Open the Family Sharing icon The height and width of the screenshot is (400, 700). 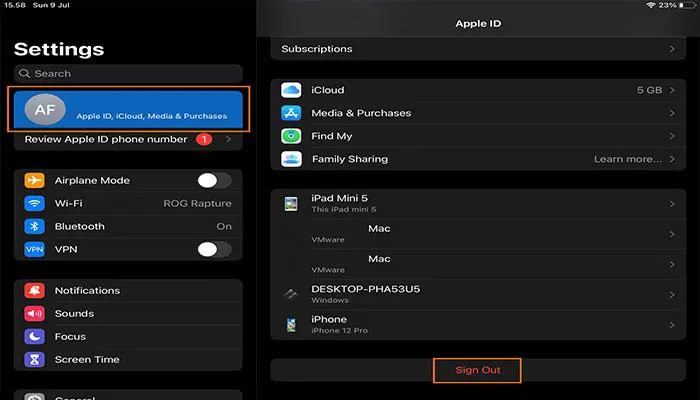click(291, 159)
